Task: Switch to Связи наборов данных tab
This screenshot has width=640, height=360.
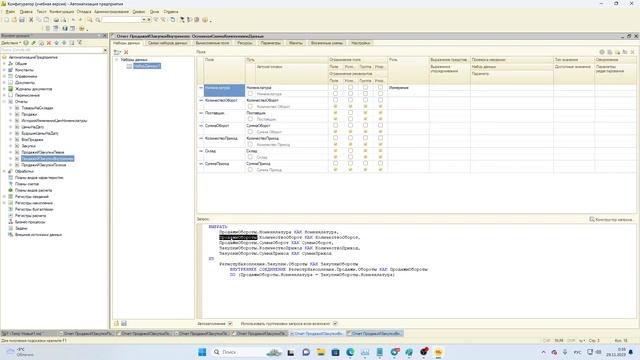Action: (x=167, y=43)
